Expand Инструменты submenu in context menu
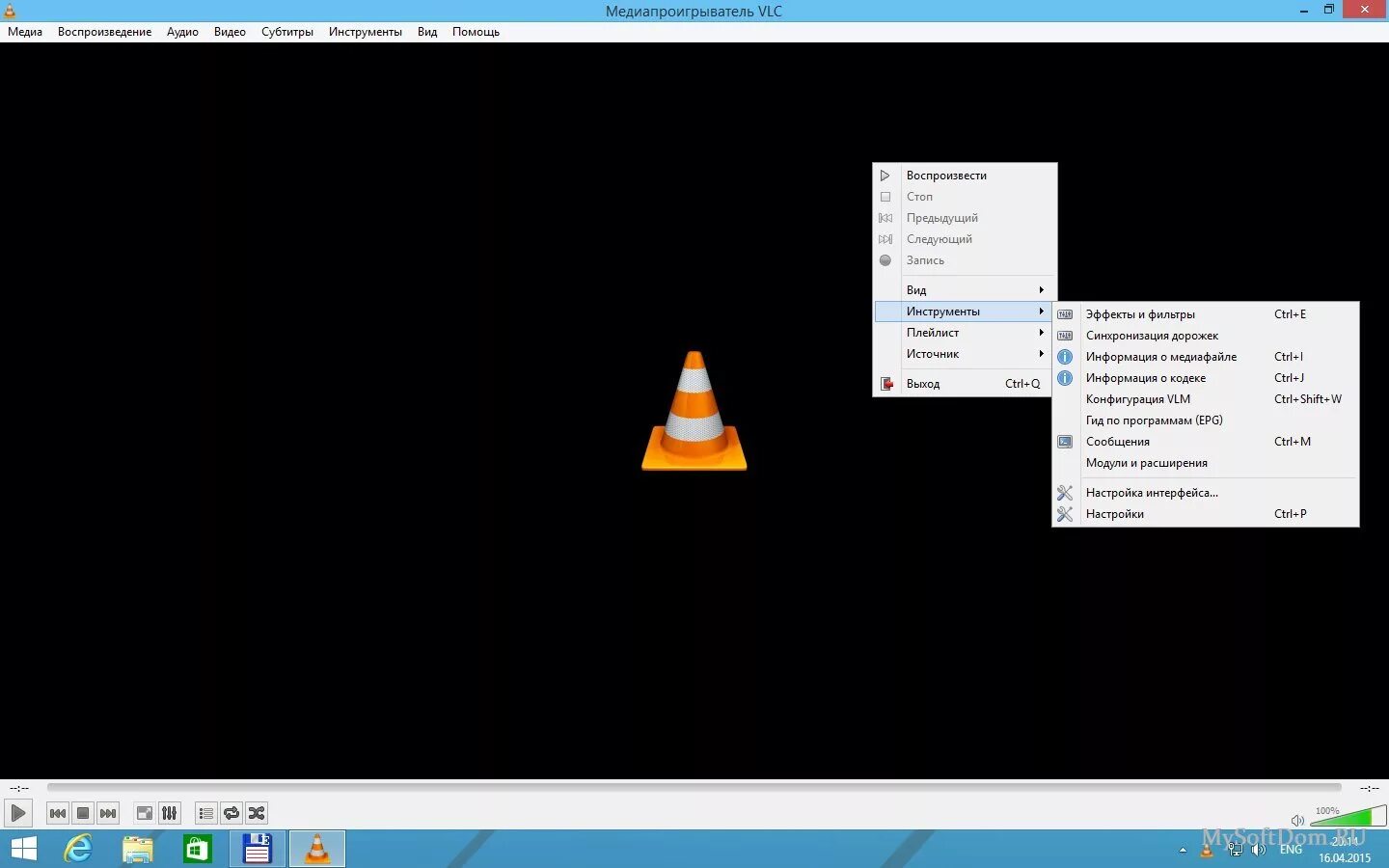 point(965,312)
